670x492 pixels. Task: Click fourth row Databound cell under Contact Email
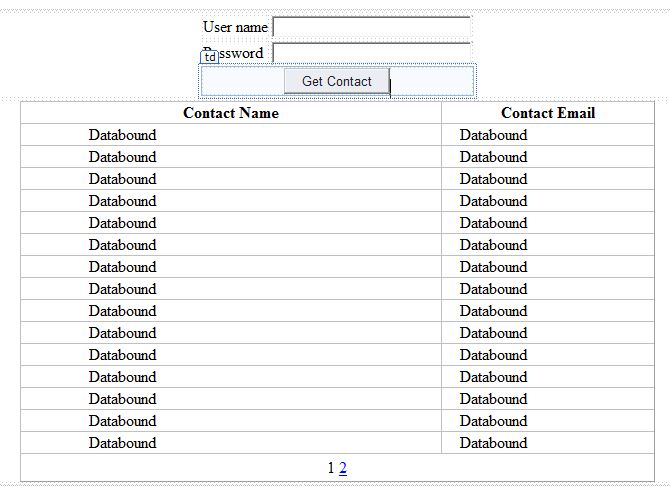[493, 201]
